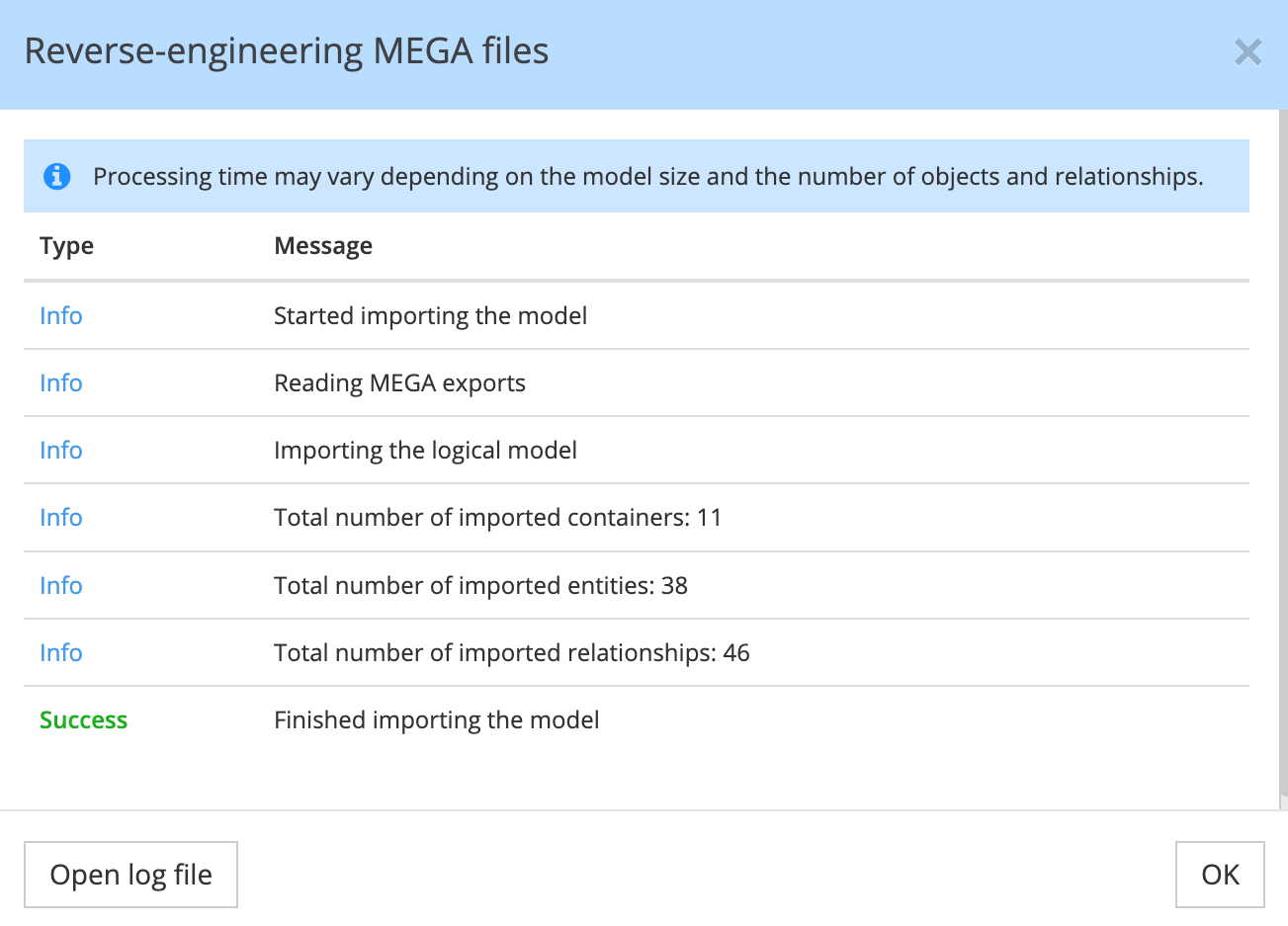Viewport: 1288px width, 926px height.
Task: Select 'Reading MEGA exports' message
Action: tap(399, 383)
